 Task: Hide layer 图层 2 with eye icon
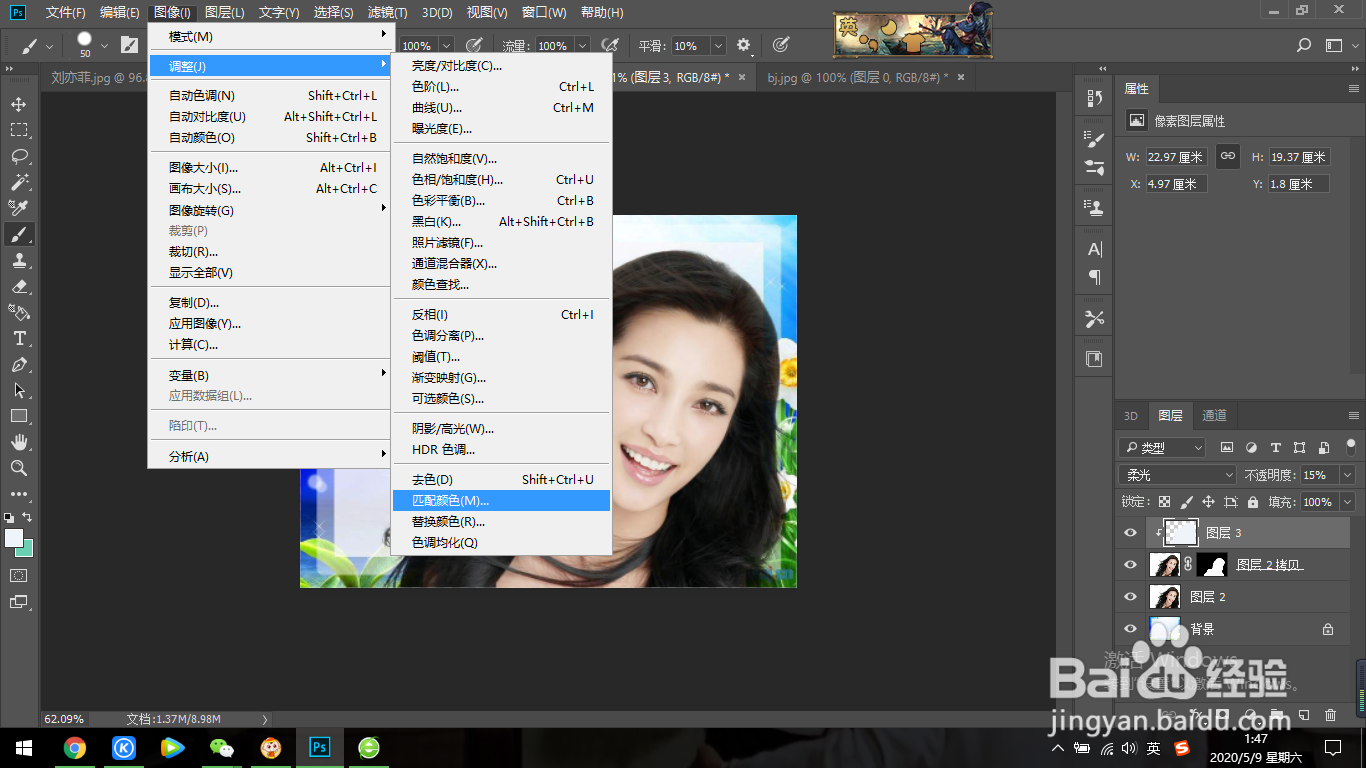pos(1130,597)
